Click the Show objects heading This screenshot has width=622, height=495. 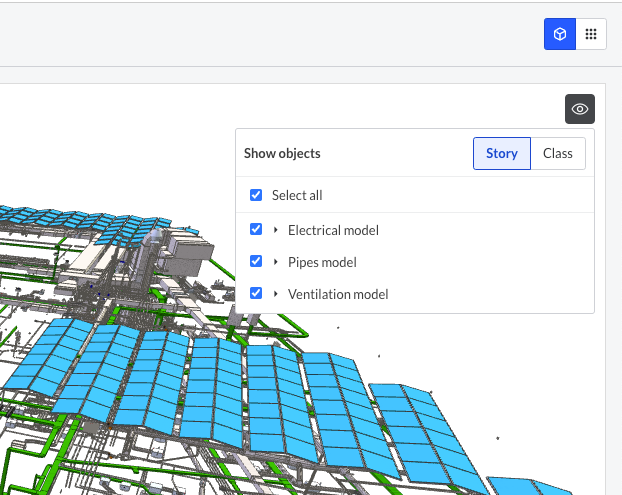(x=282, y=153)
